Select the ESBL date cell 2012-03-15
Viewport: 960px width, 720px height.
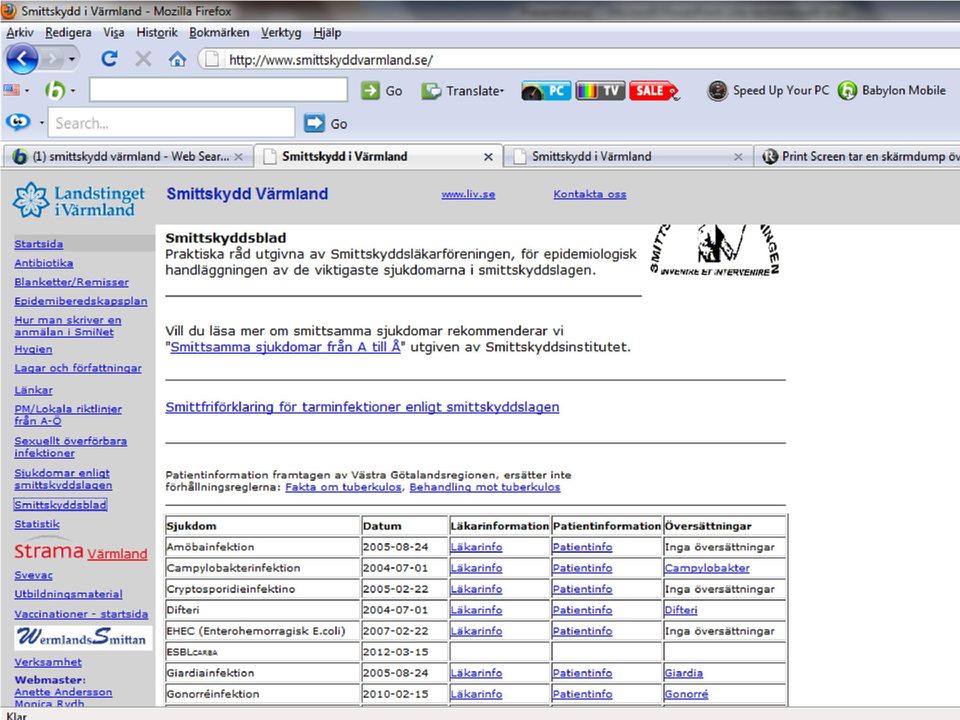[405, 652]
